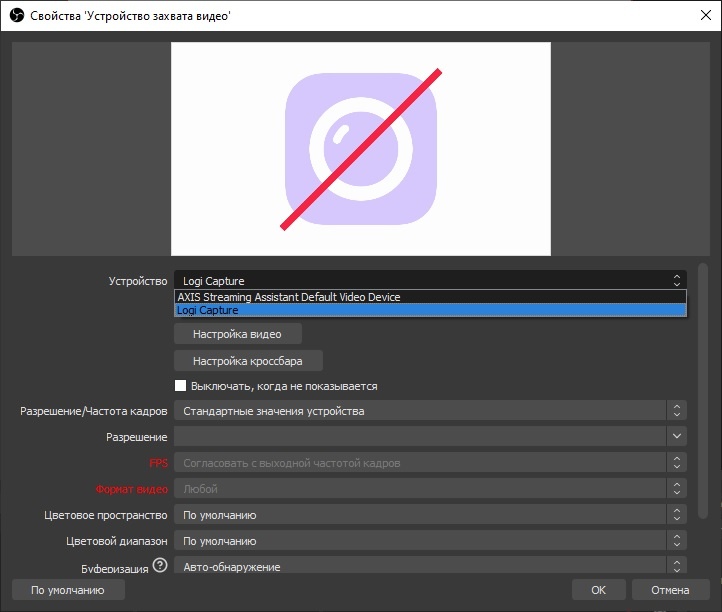Click the Цветовое пространство label
Image resolution: width=722 pixels, height=612 pixels.
[x=106, y=515]
